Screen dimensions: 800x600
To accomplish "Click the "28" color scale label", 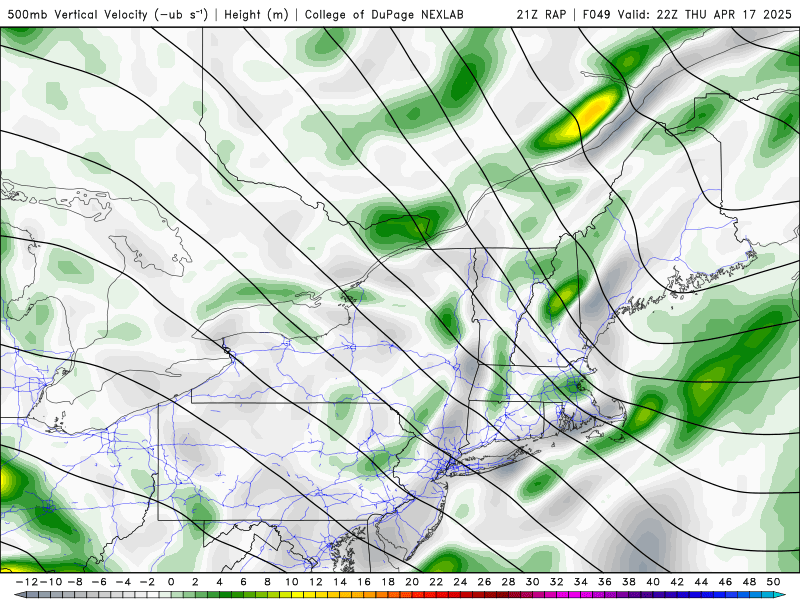I will [x=508, y=582].
